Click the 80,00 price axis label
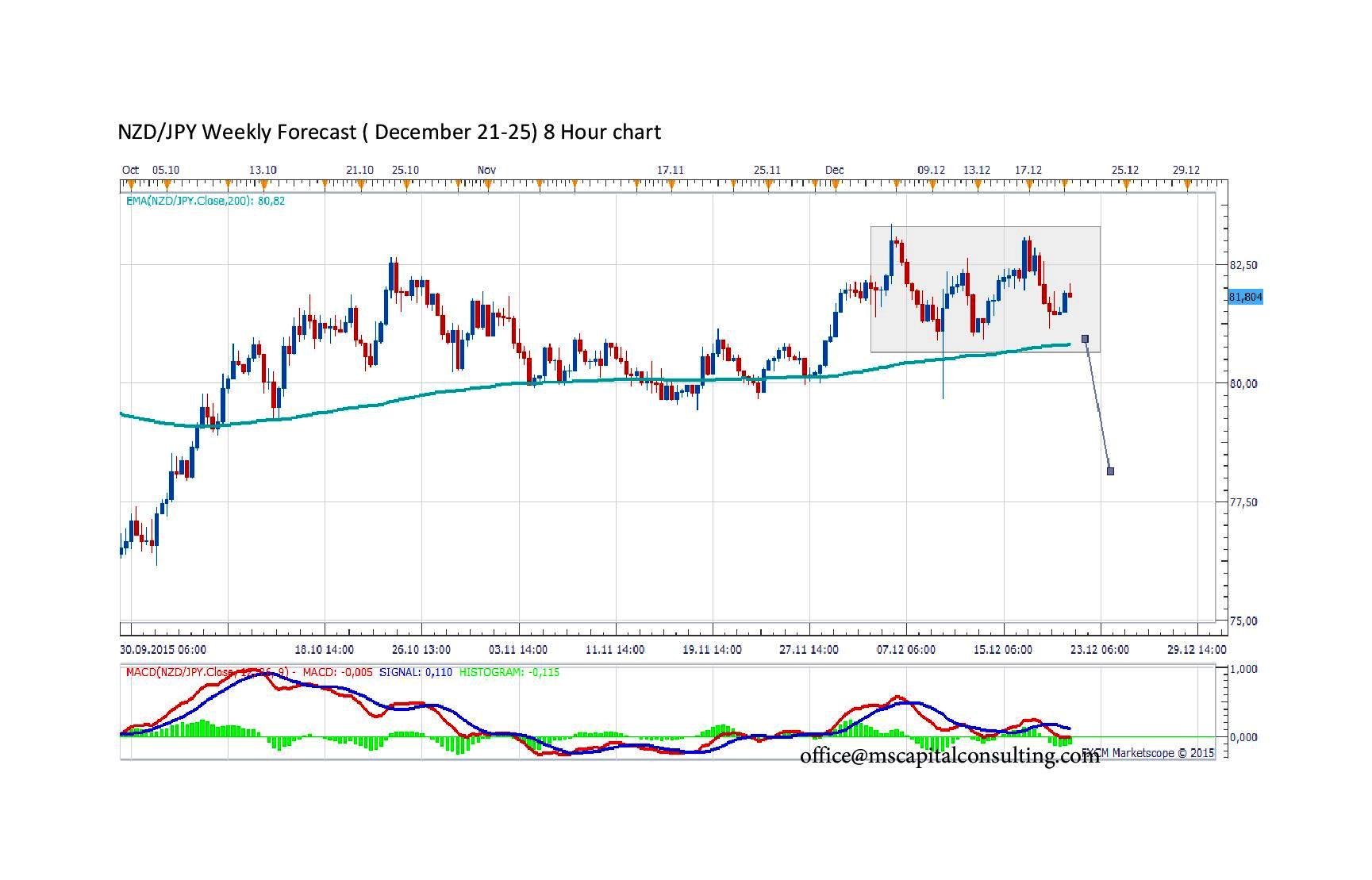Screen dimensions: 1372x880 pos(1243,384)
